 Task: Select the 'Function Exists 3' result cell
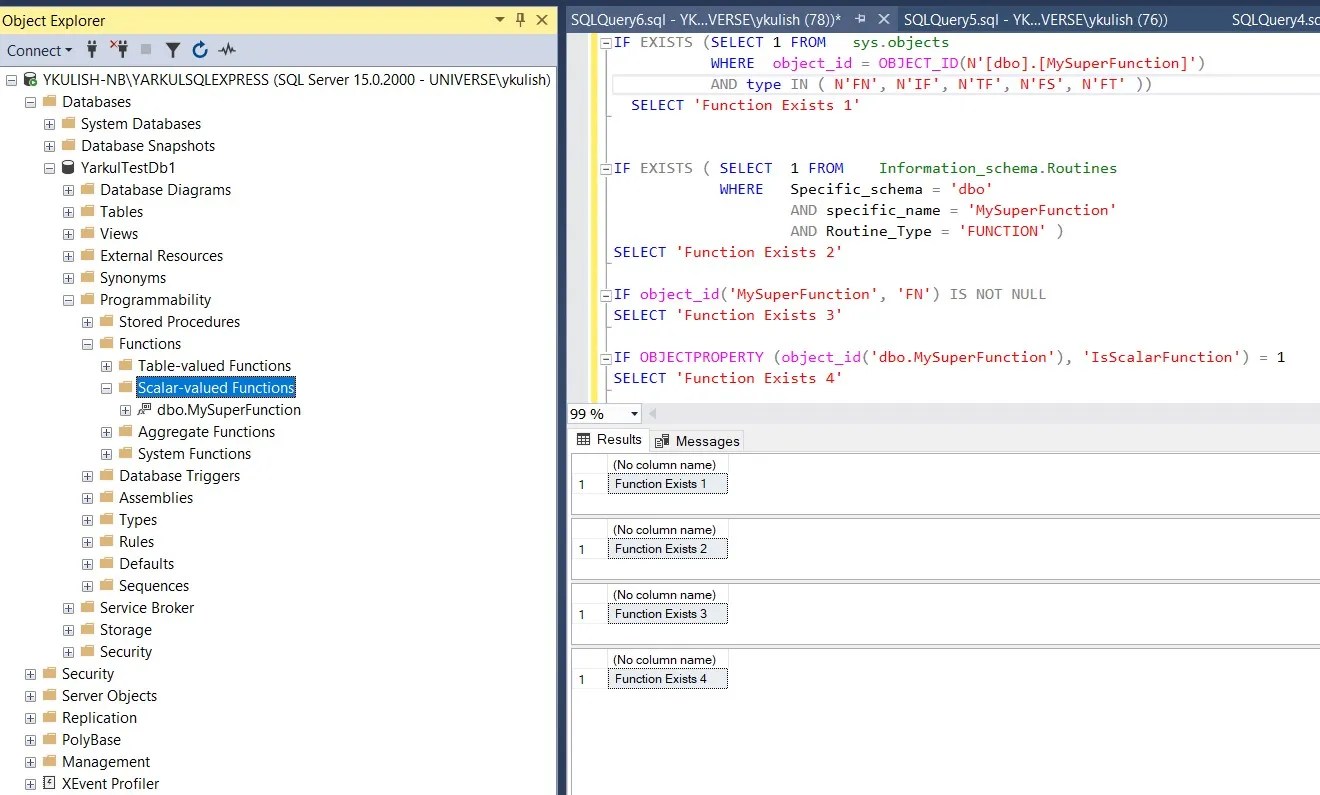coord(667,614)
